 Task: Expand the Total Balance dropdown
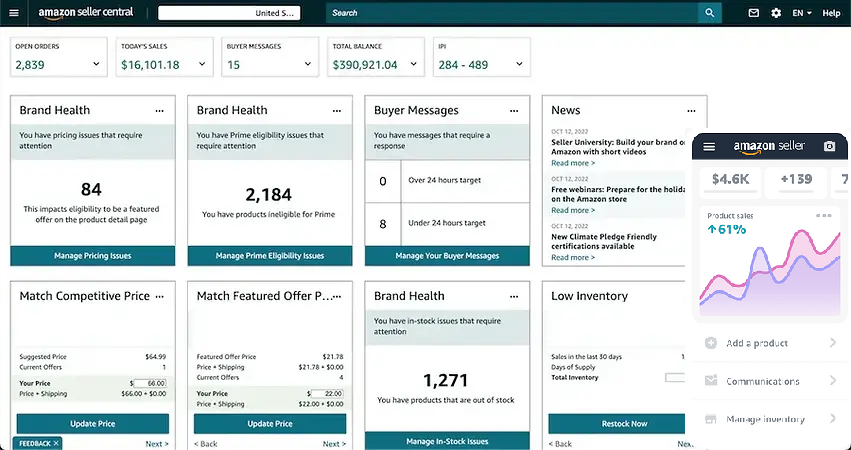[415, 65]
